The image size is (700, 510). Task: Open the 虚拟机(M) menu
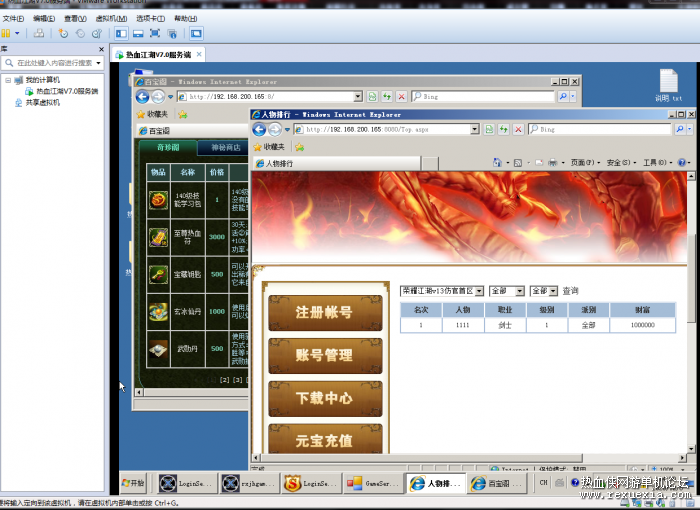[x=111, y=18]
